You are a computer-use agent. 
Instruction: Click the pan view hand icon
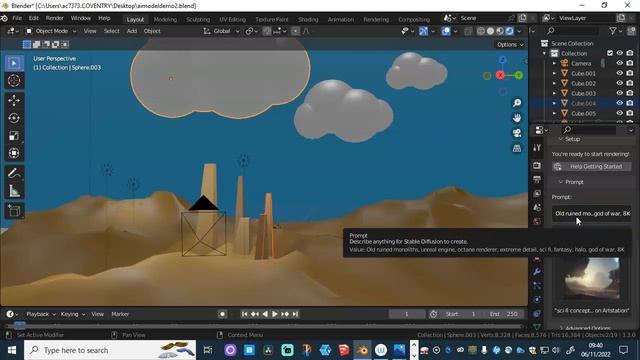click(517, 118)
